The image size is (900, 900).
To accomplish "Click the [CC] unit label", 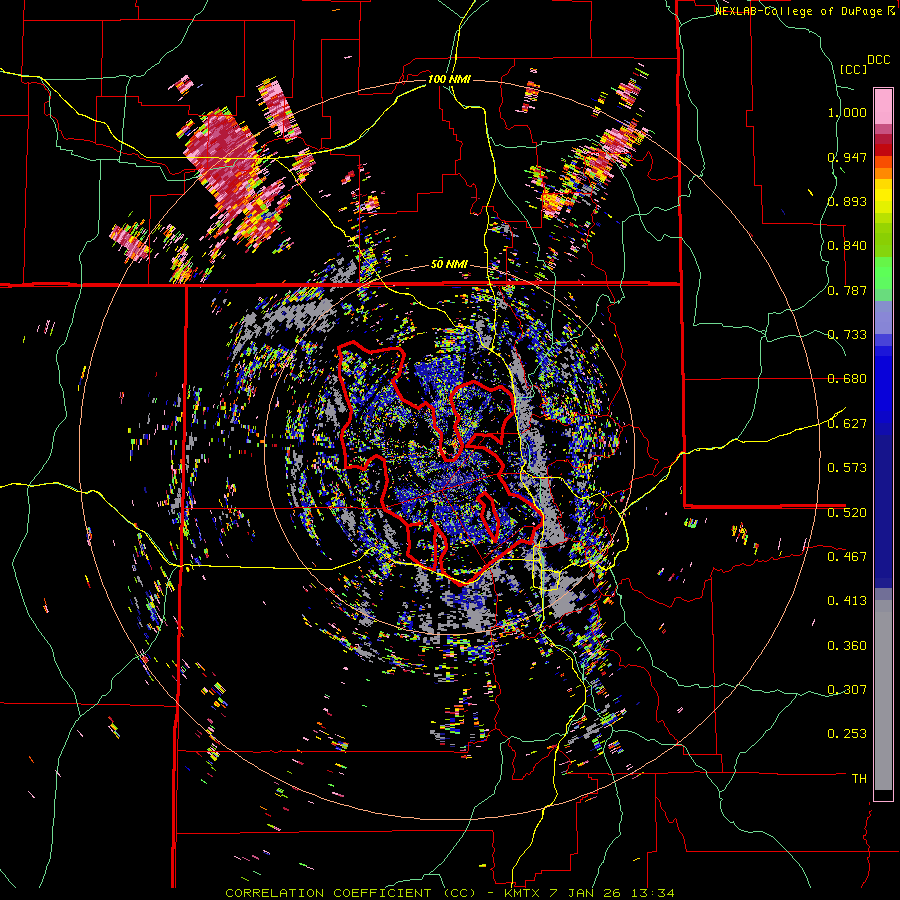I will 853,69.
